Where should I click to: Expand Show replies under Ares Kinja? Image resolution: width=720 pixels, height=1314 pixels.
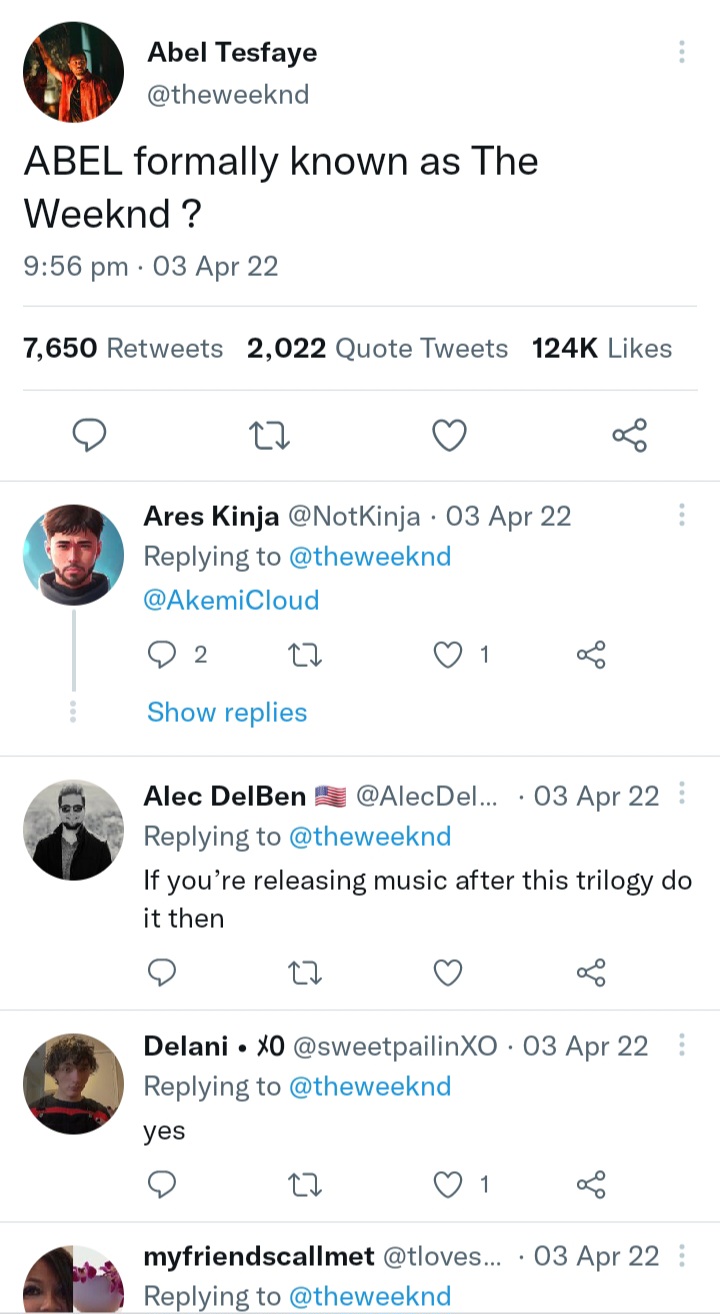pyautogui.click(x=227, y=712)
